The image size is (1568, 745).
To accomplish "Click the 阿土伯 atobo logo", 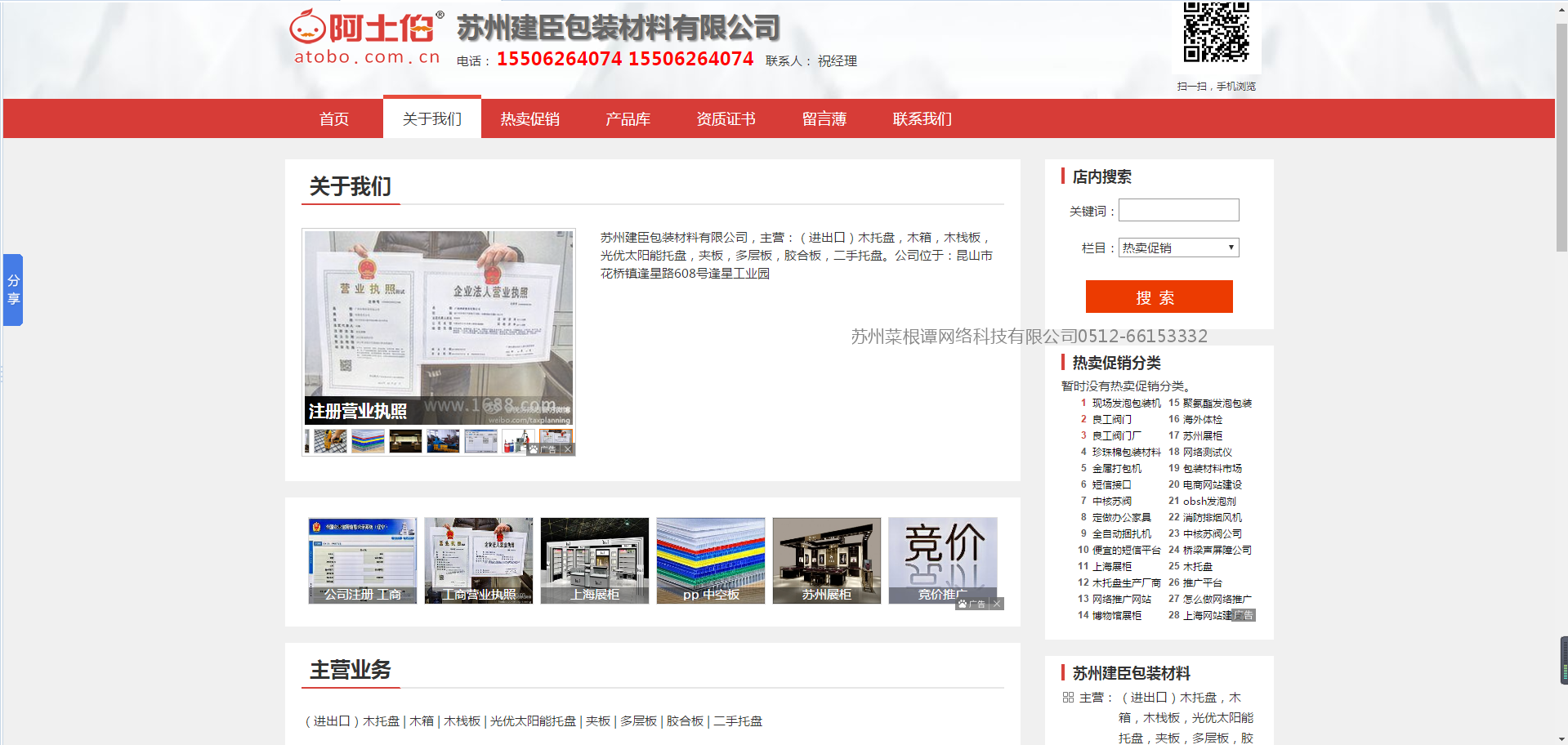I will click(367, 37).
